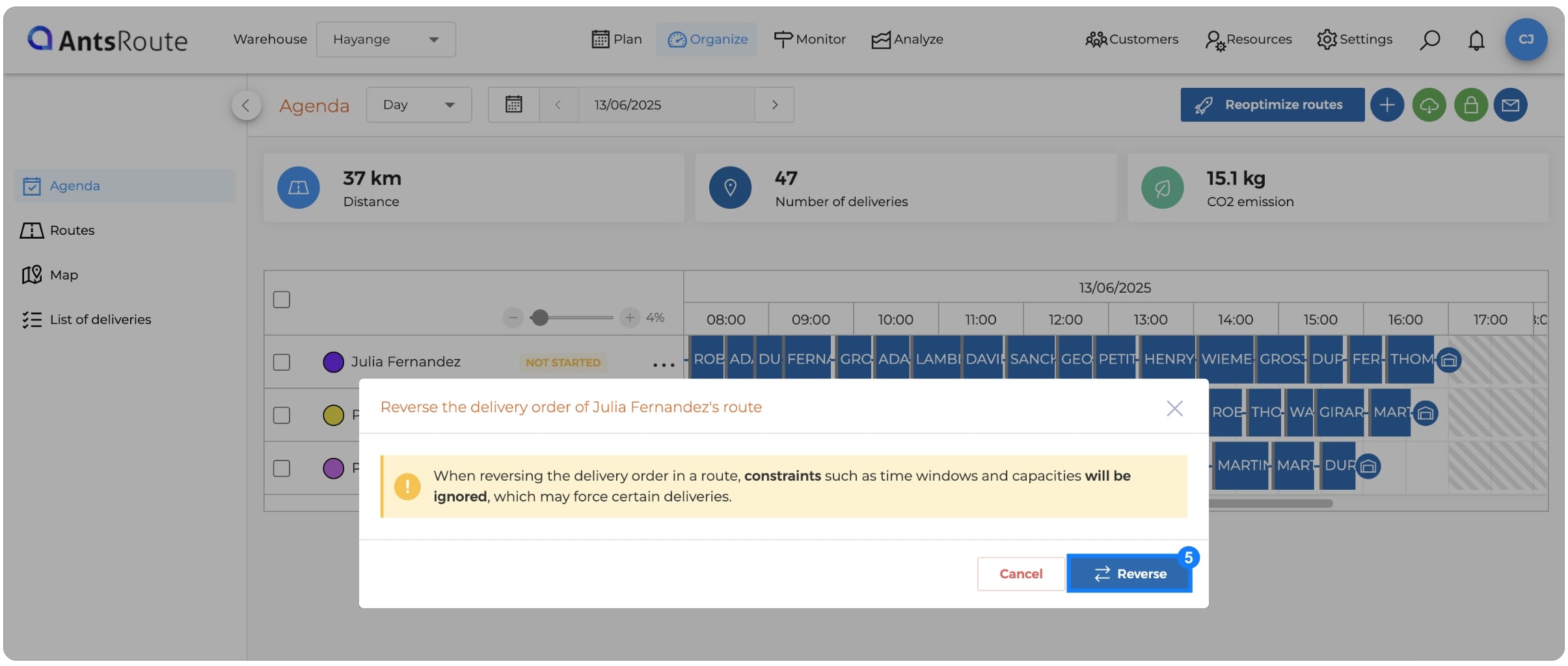Open the Warehouse Hayange dropdown
The height and width of the screenshot is (666, 1568).
coord(386,40)
